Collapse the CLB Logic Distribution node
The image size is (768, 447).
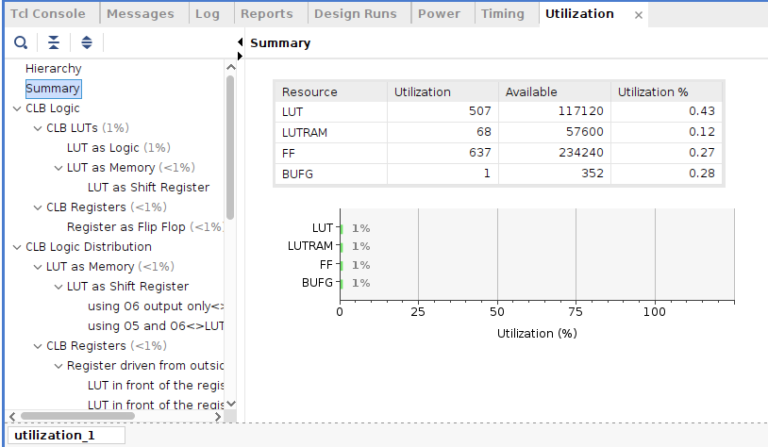coord(16,247)
